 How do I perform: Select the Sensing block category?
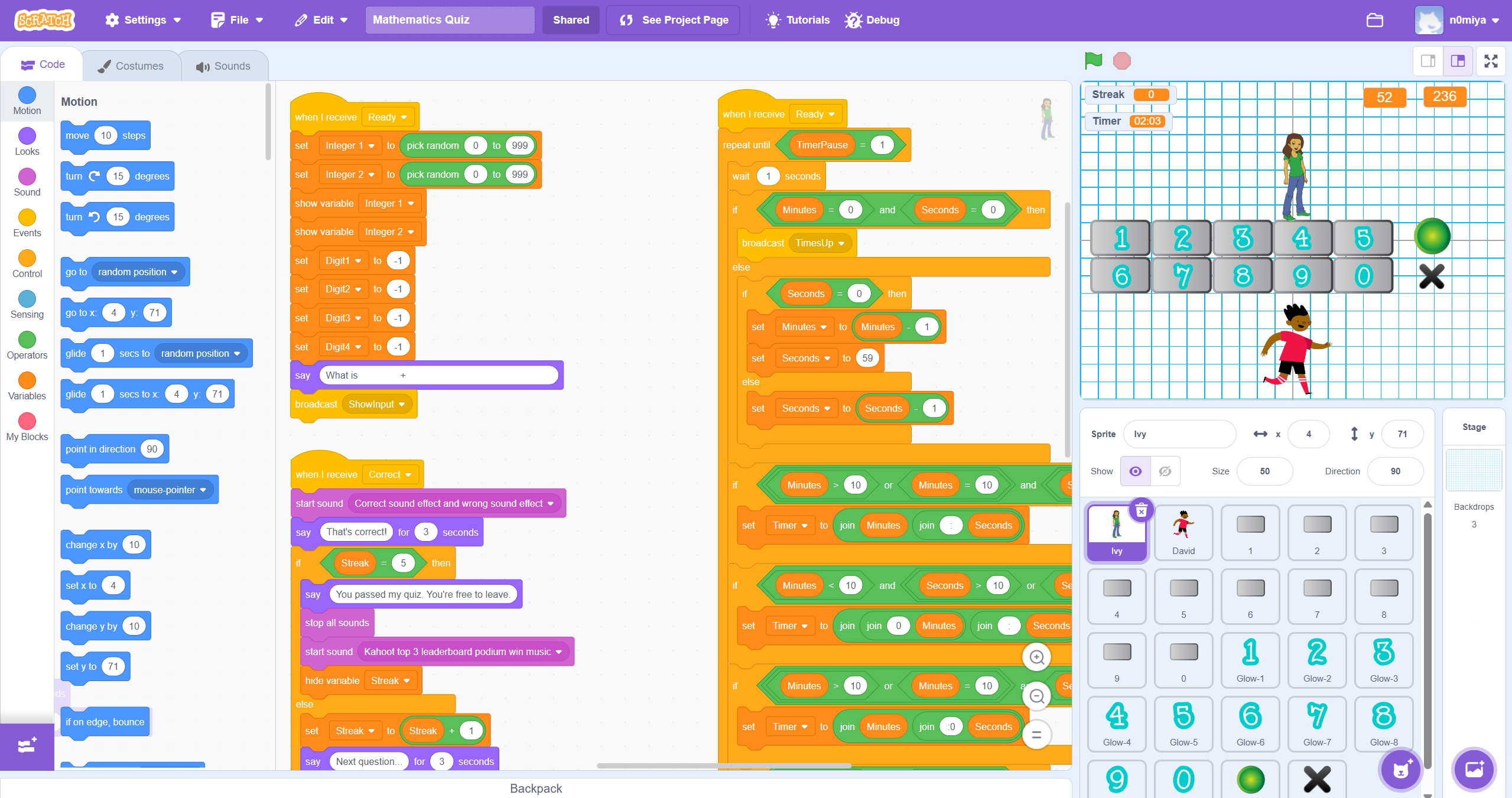(x=27, y=305)
